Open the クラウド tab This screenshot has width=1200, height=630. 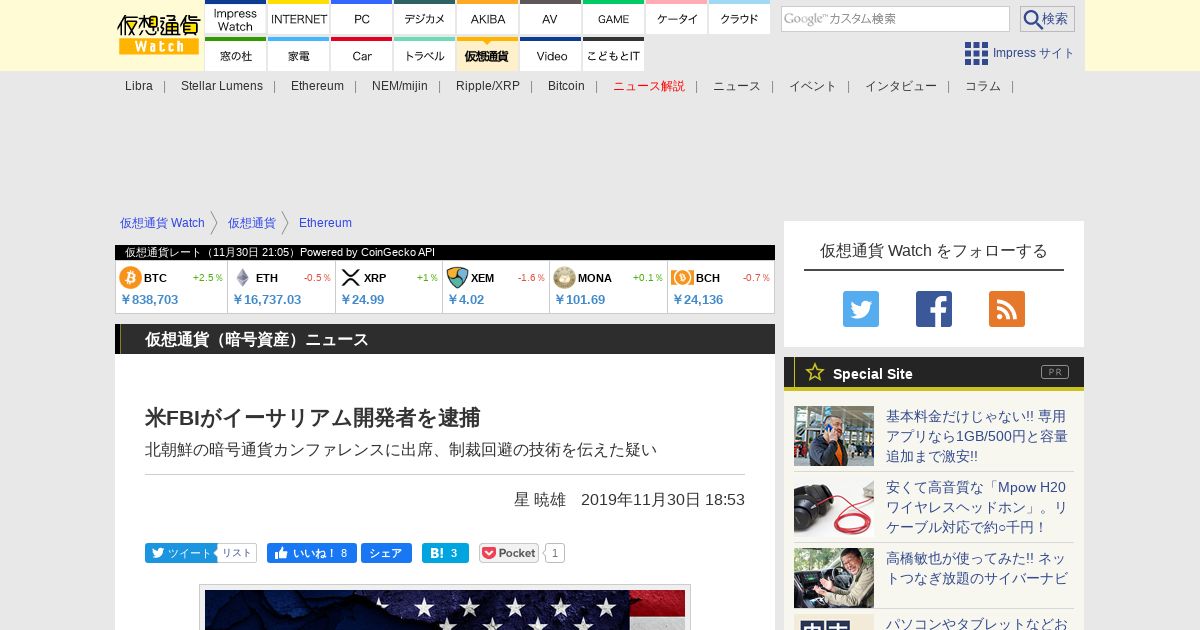tap(739, 19)
